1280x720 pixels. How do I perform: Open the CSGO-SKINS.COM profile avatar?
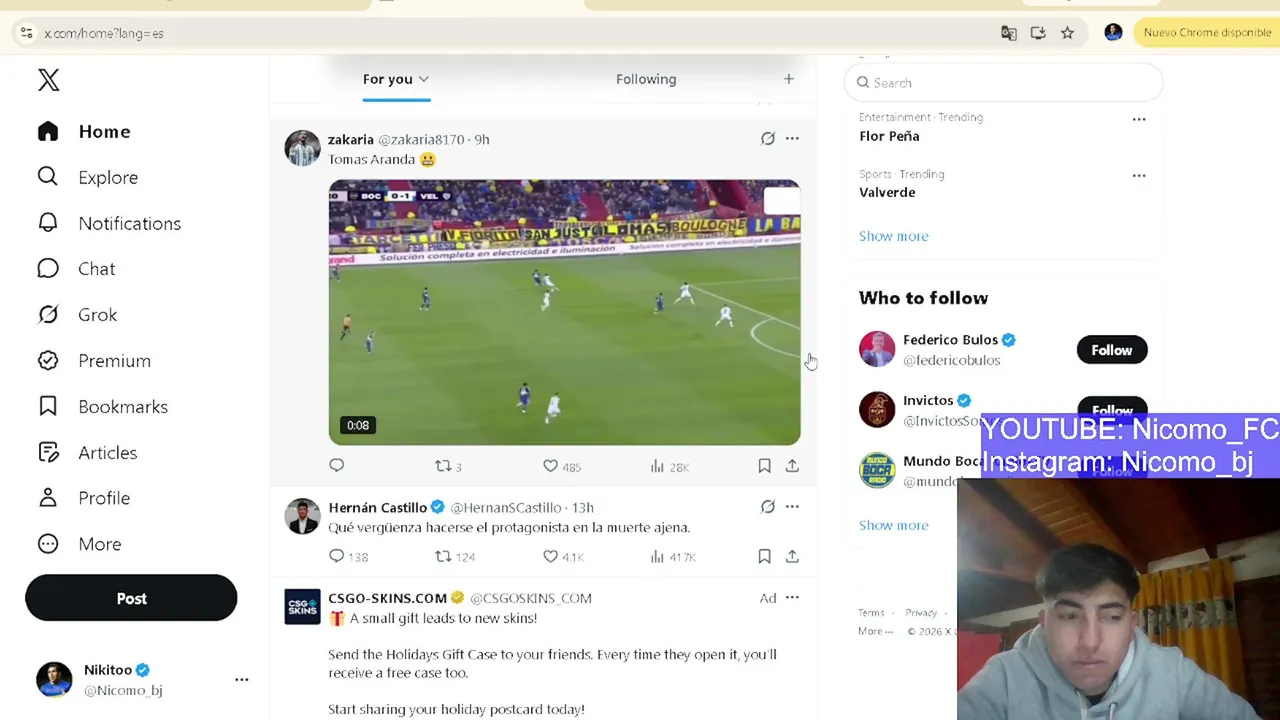(x=302, y=607)
